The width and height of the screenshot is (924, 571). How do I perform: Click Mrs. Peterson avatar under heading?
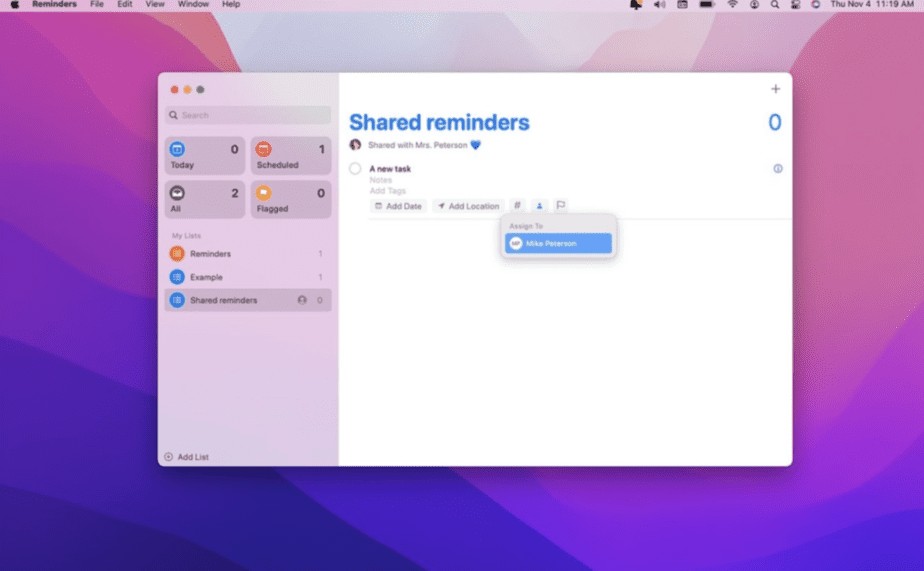click(x=355, y=144)
